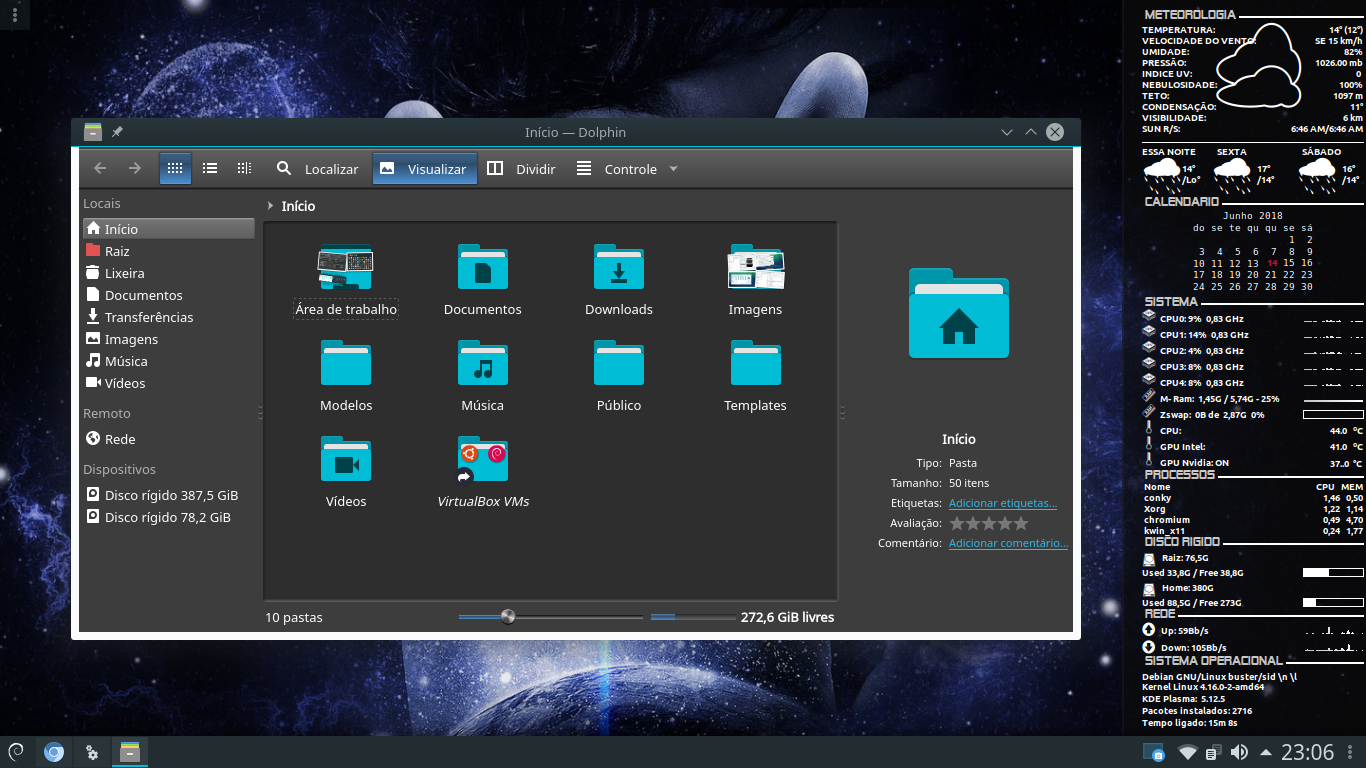Click the volume icon in the tray
Viewport: 1366px width, 768px height.
coord(1240,751)
